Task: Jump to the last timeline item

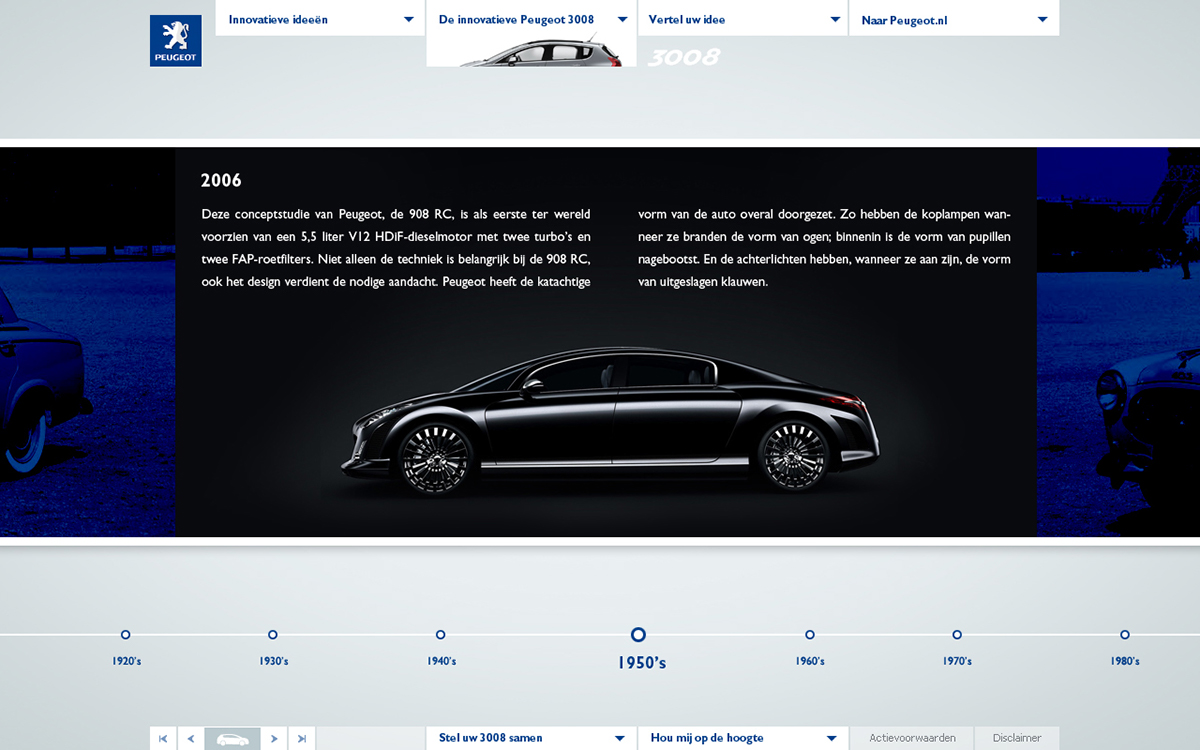Action: click(x=302, y=739)
